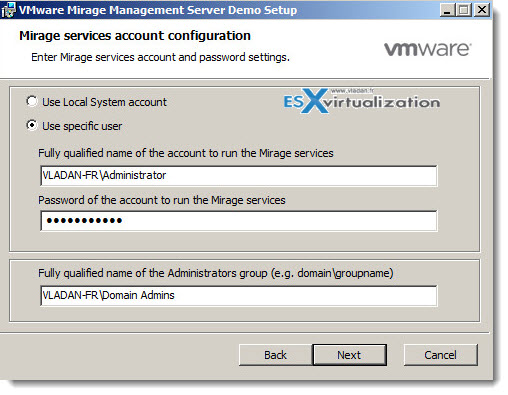The image size is (508, 395).
Task: Click 'Enter Mirage services account and password settings.' text
Action: point(160,57)
